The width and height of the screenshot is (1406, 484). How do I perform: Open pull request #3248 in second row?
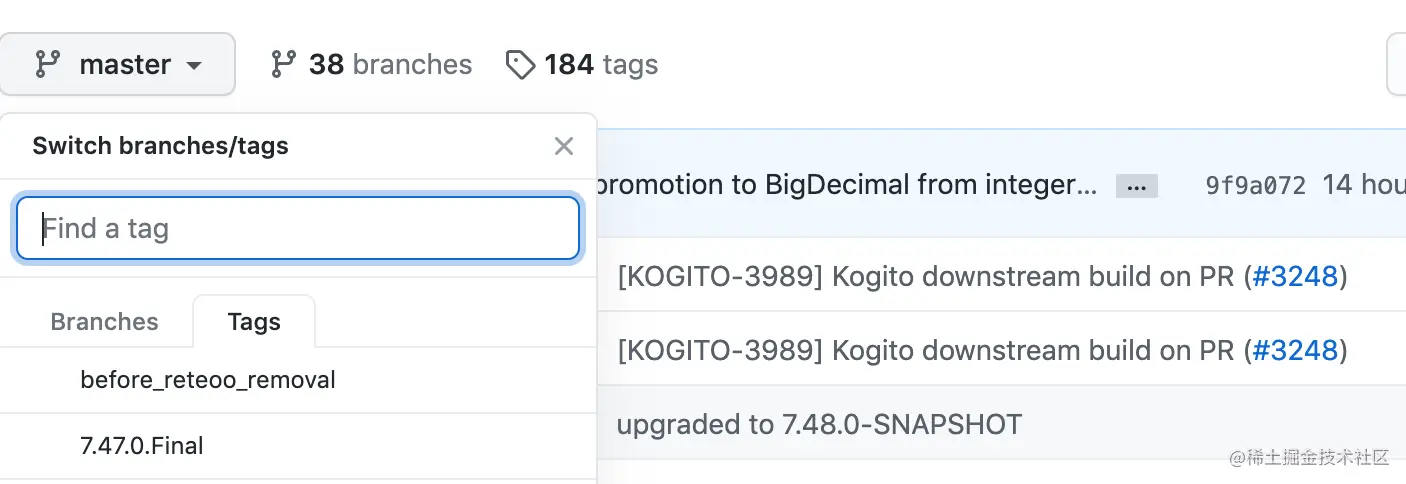click(x=1295, y=350)
